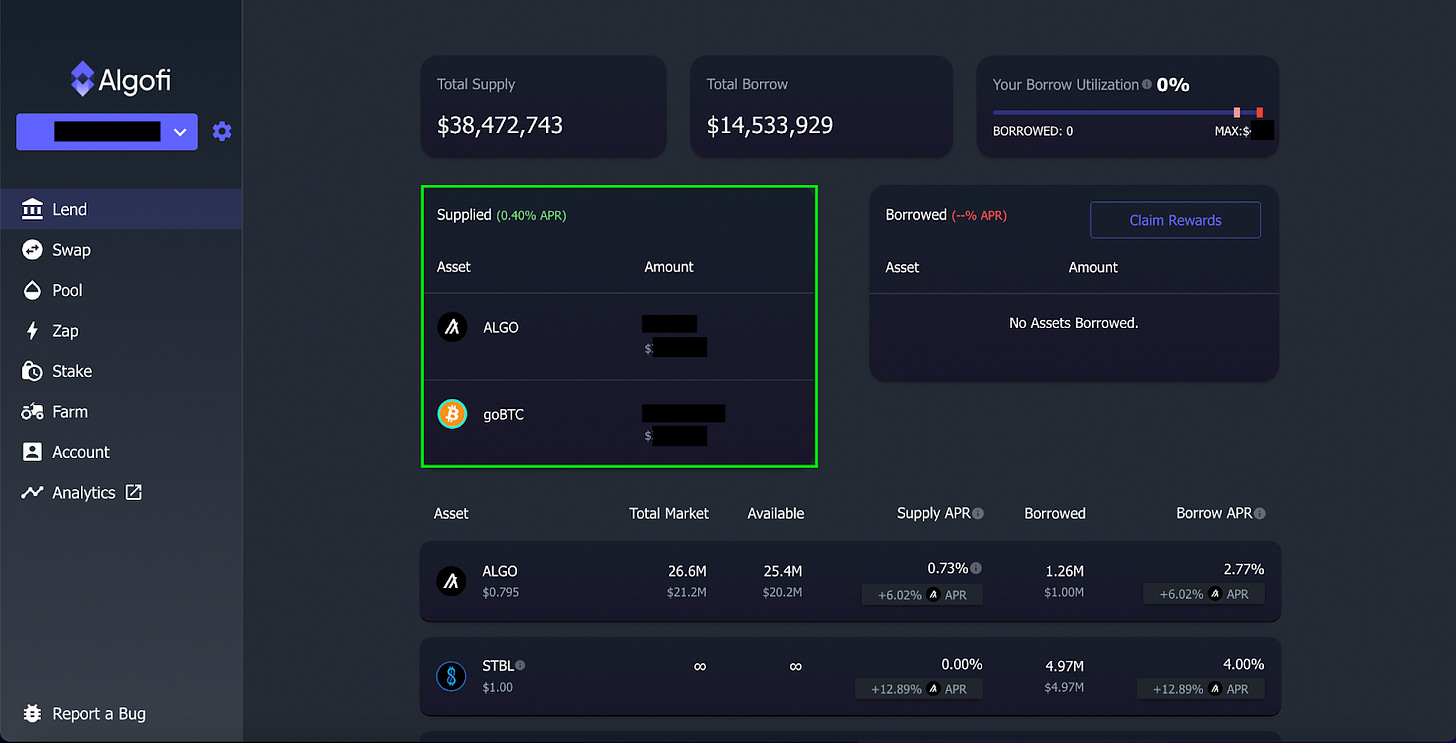Click the Borrow APR column header

[x=1214, y=513]
